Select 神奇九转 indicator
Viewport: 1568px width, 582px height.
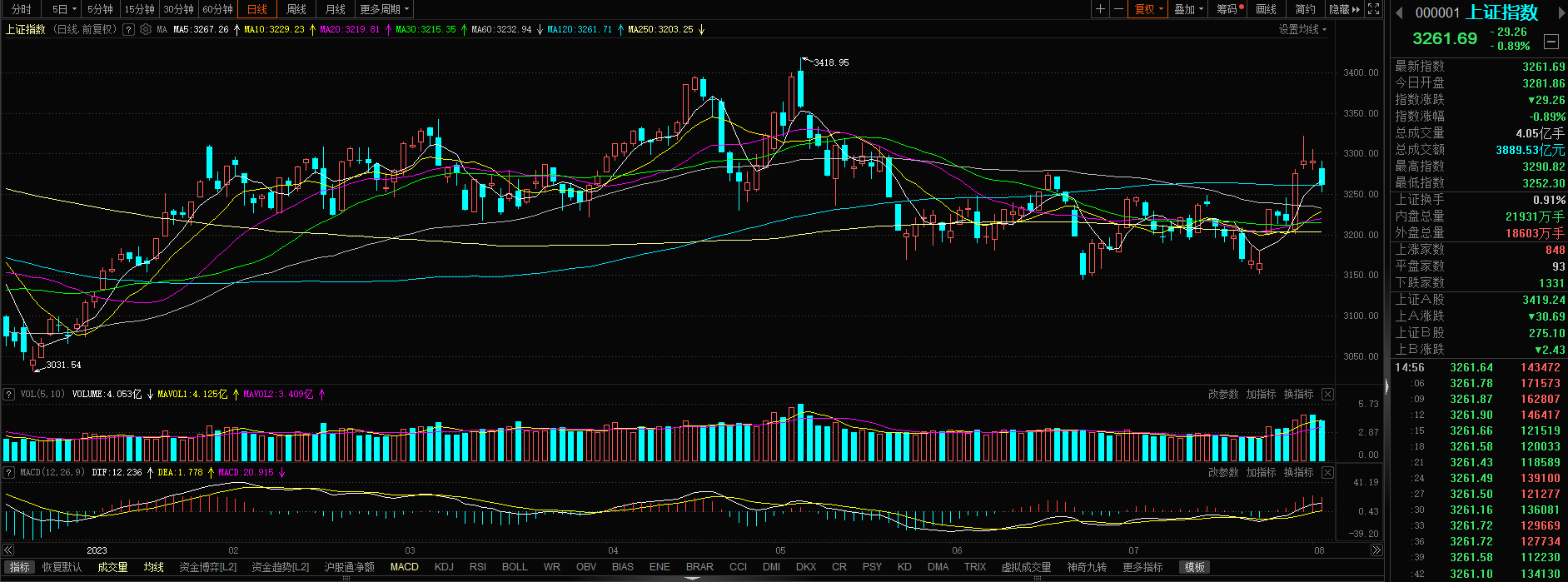pyautogui.click(x=1087, y=567)
